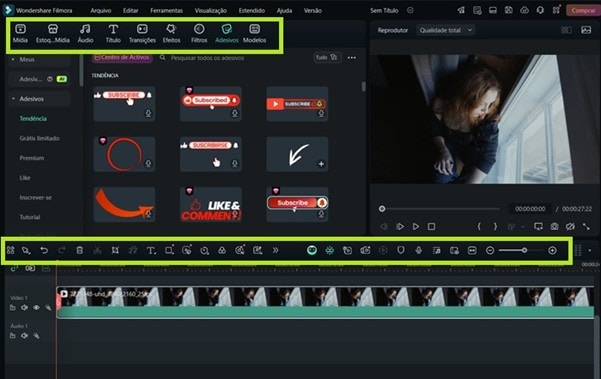Viewport: 601px width, 379px height.
Task: Open the Qualidade total dropdown
Action: coord(445,30)
